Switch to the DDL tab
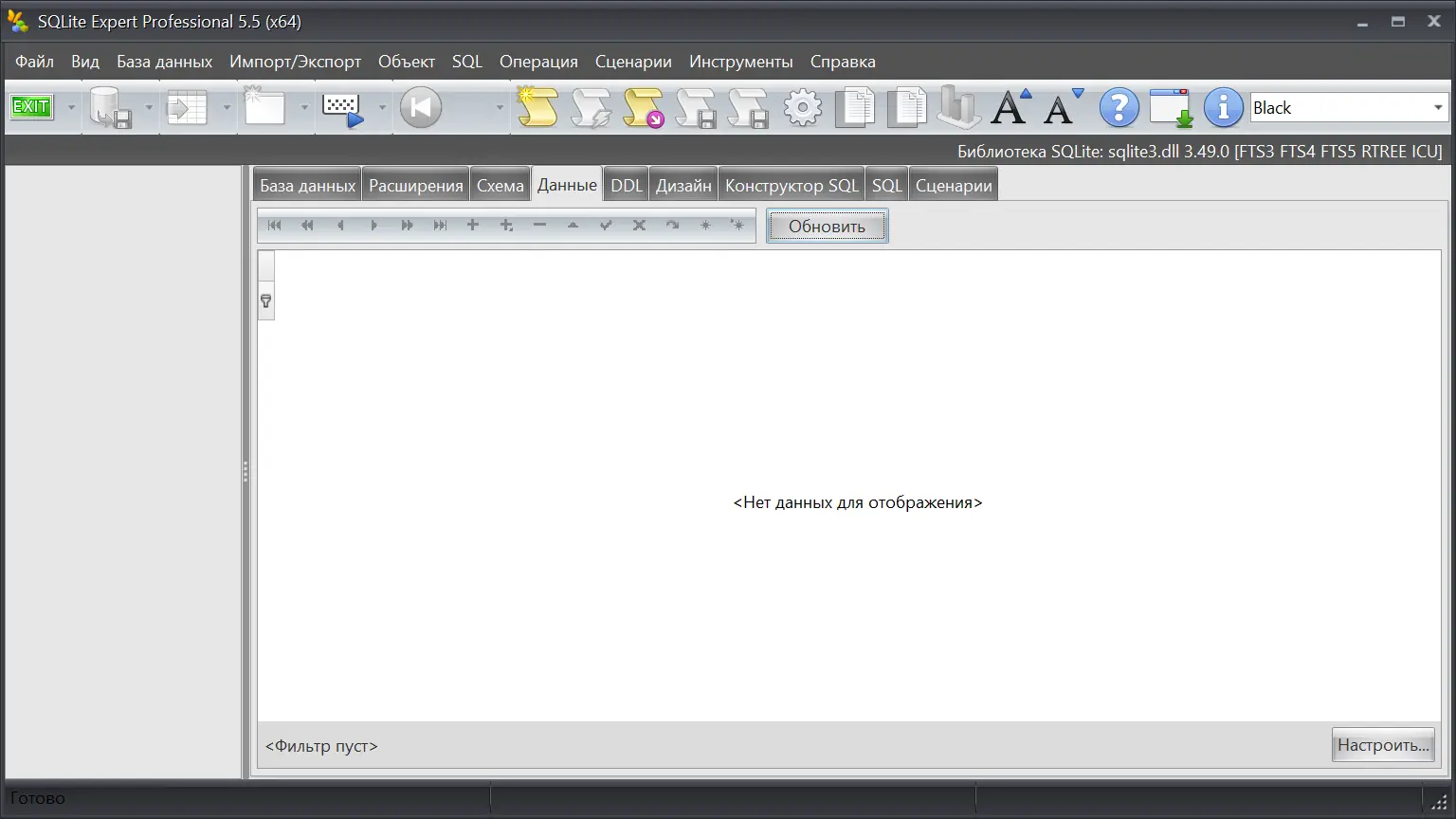This screenshot has height=819, width=1456. pos(627,186)
